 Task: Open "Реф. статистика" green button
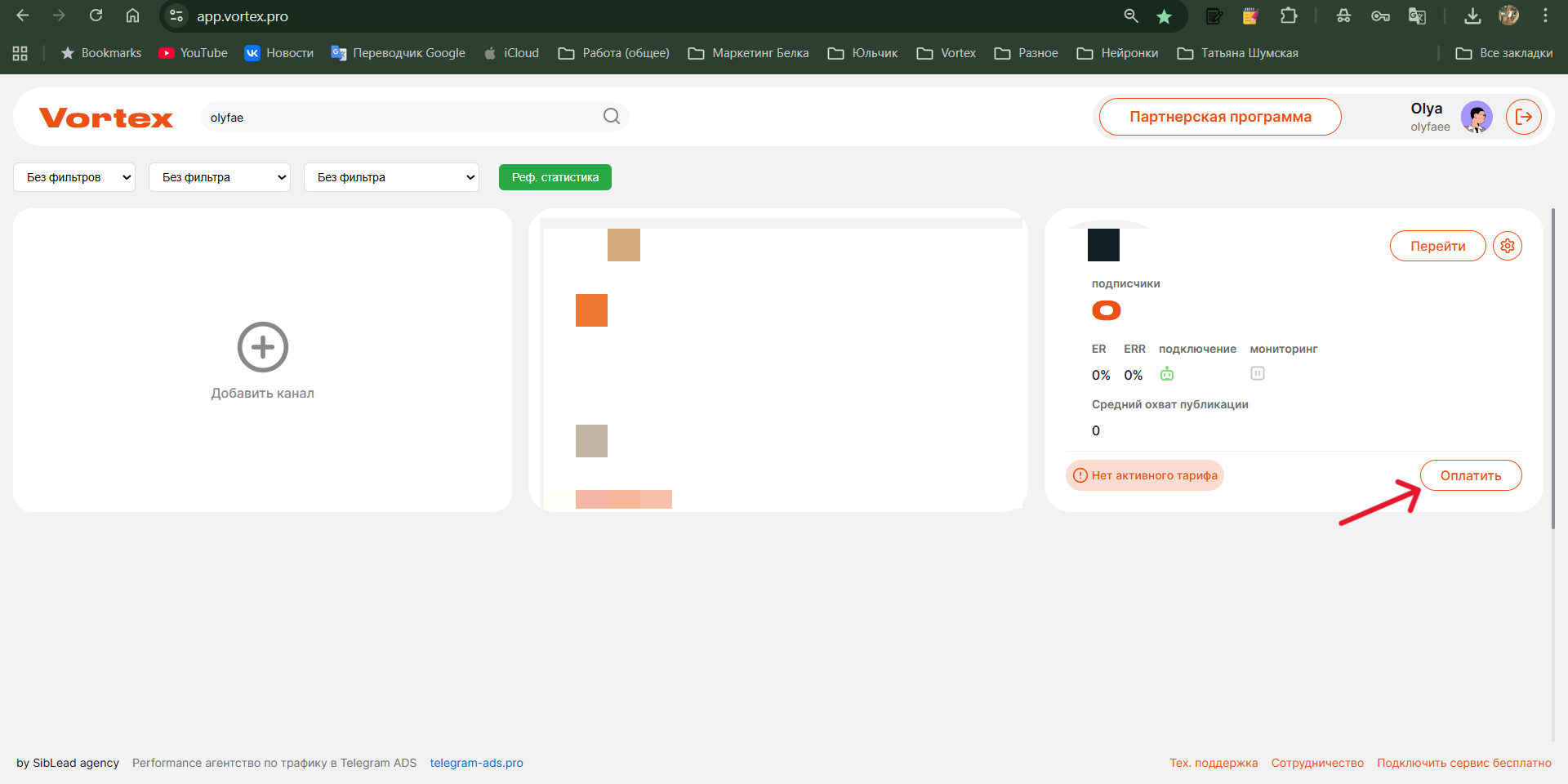click(x=555, y=177)
